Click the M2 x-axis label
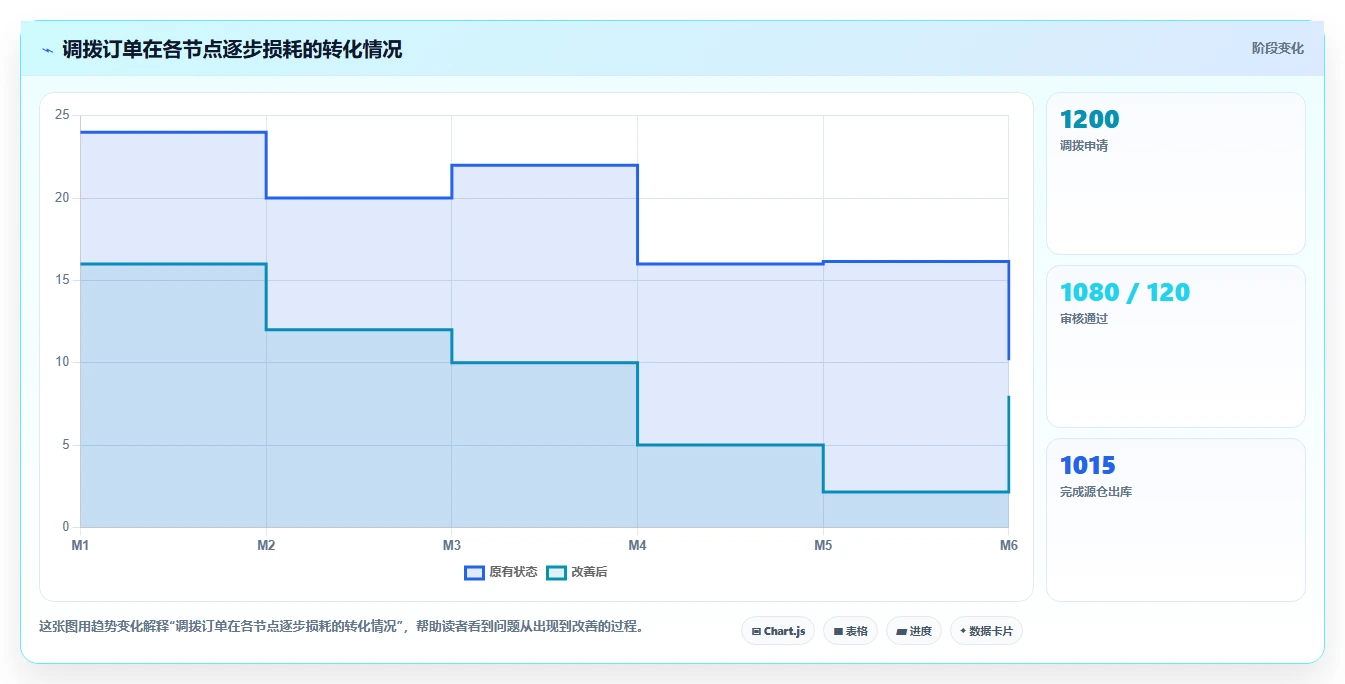The image size is (1345, 684). coord(266,545)
